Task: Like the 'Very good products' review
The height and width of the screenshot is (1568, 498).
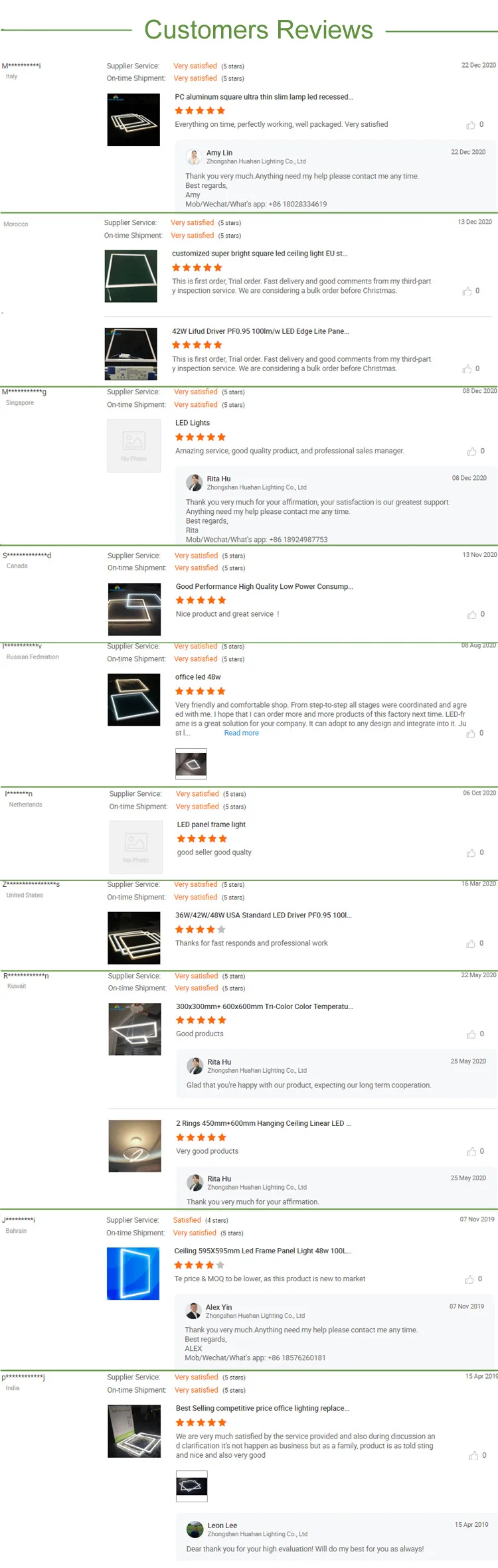Action: 471,1151
